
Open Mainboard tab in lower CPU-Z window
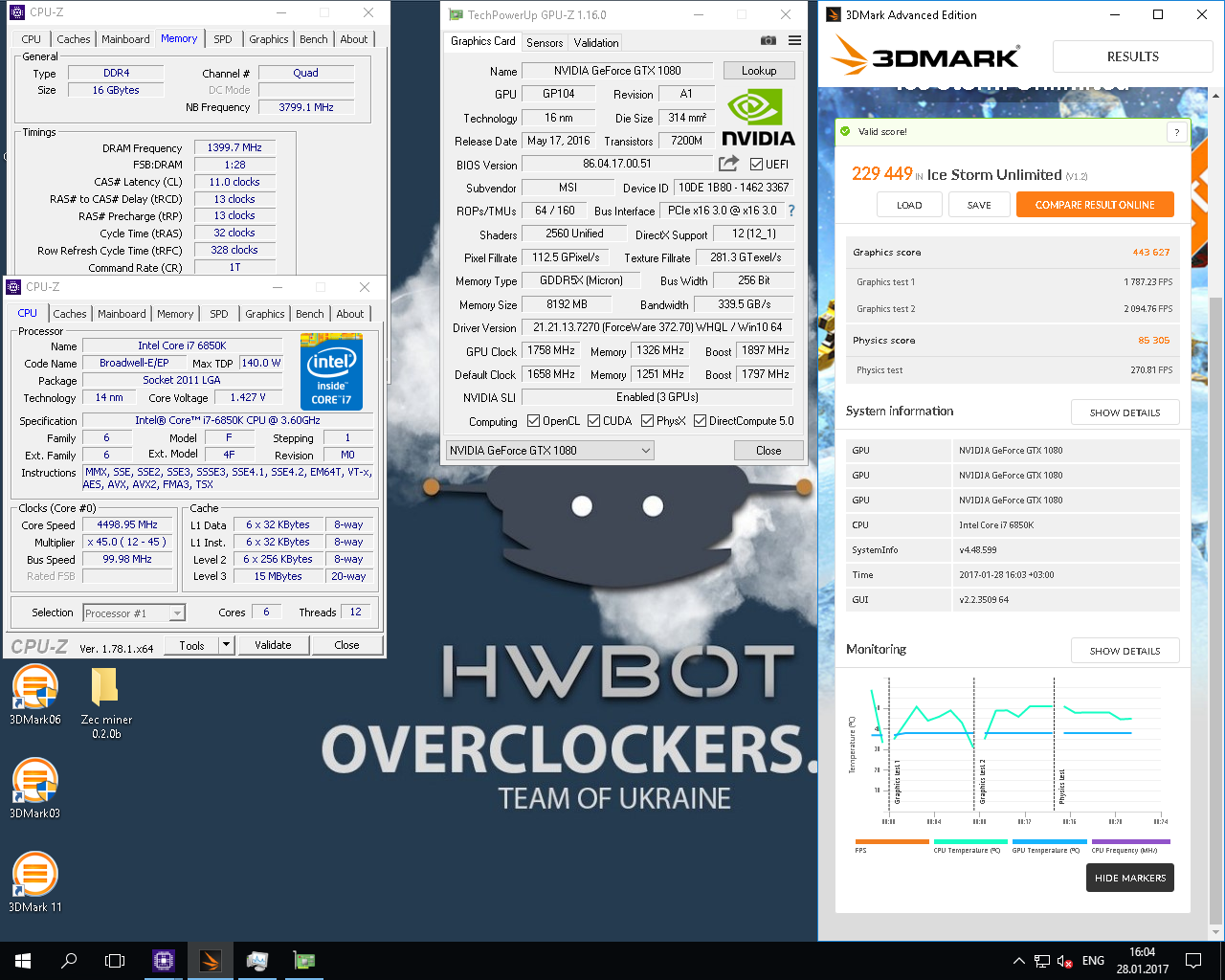(x=122, y=314)
